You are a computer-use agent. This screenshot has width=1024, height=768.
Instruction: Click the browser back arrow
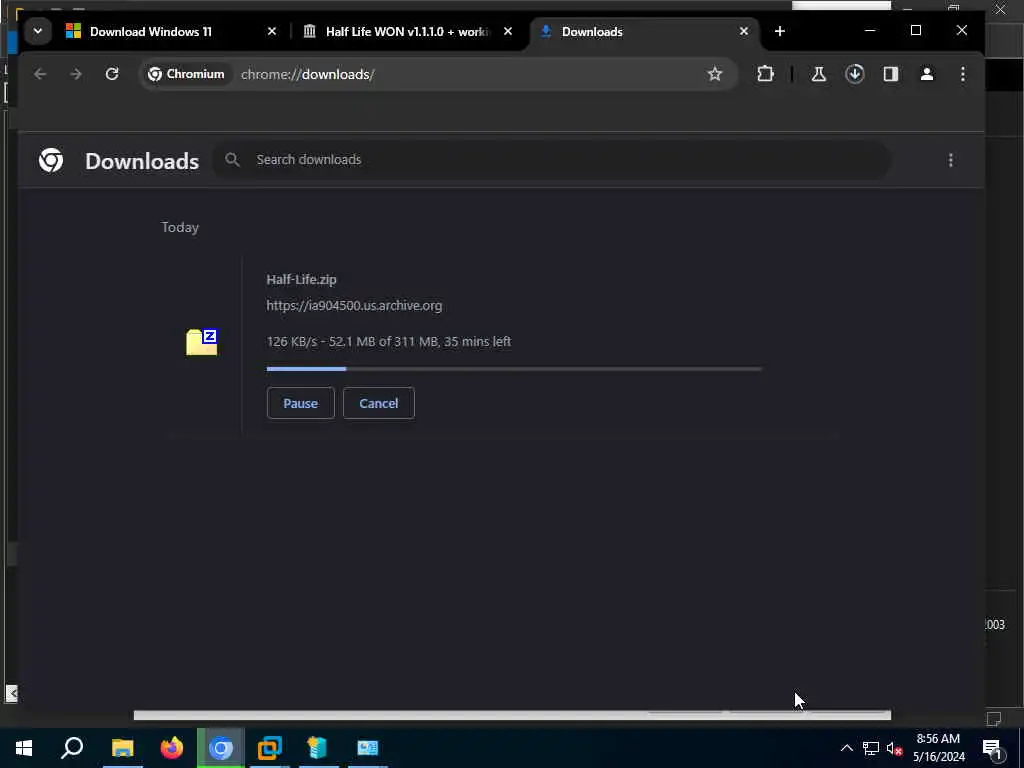pos(40,74)
